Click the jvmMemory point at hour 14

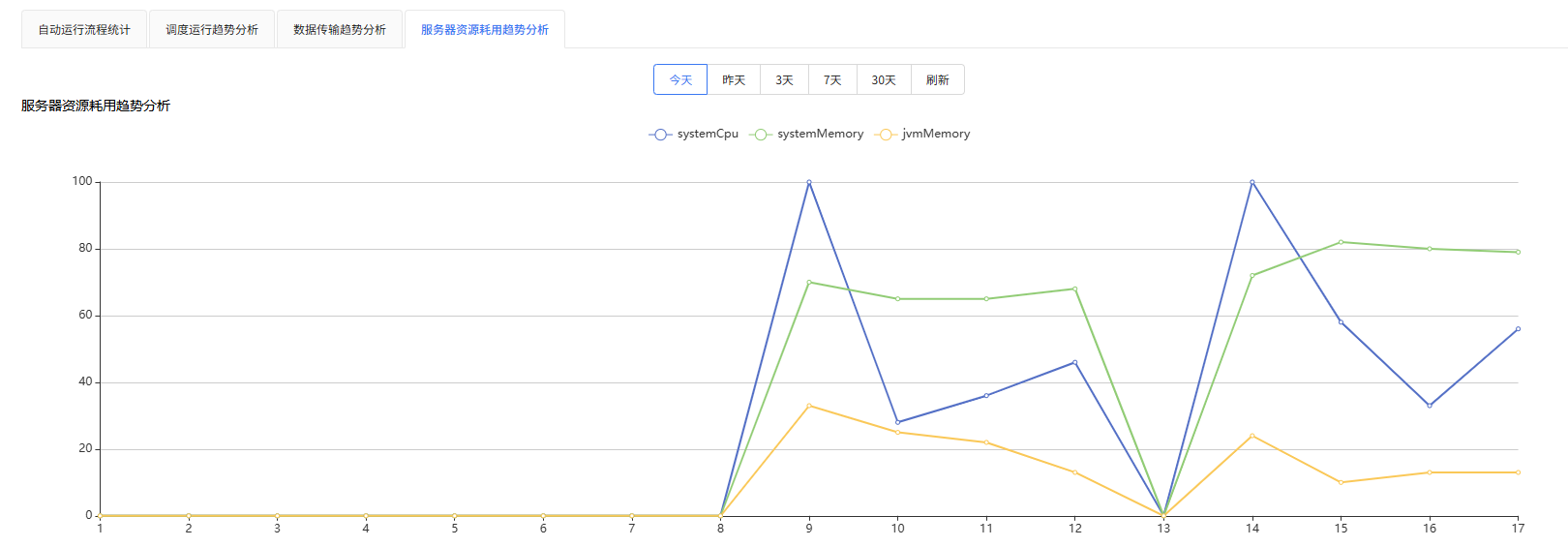[1252, 436]
